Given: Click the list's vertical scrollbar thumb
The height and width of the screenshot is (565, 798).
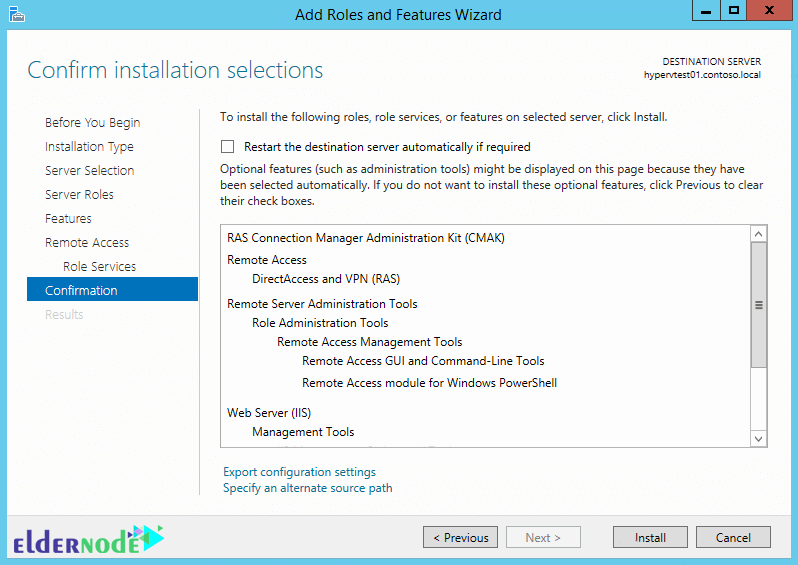Looking at the screenshot, I should pos(758,305).
